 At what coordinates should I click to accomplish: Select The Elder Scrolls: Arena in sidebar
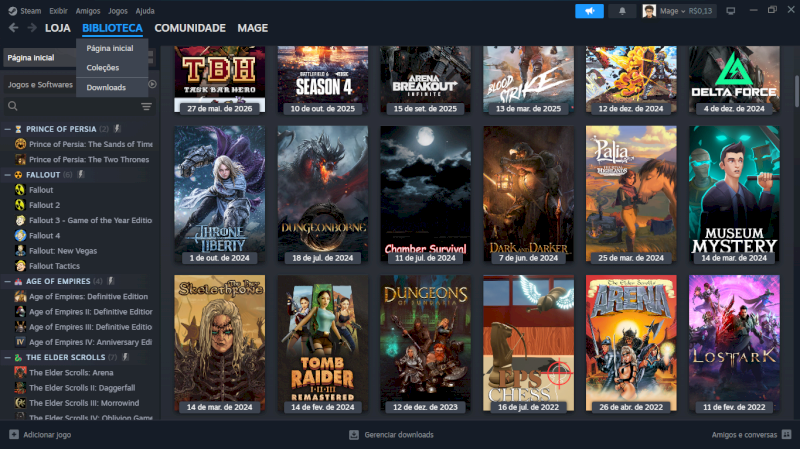click(x=71, y=372)
